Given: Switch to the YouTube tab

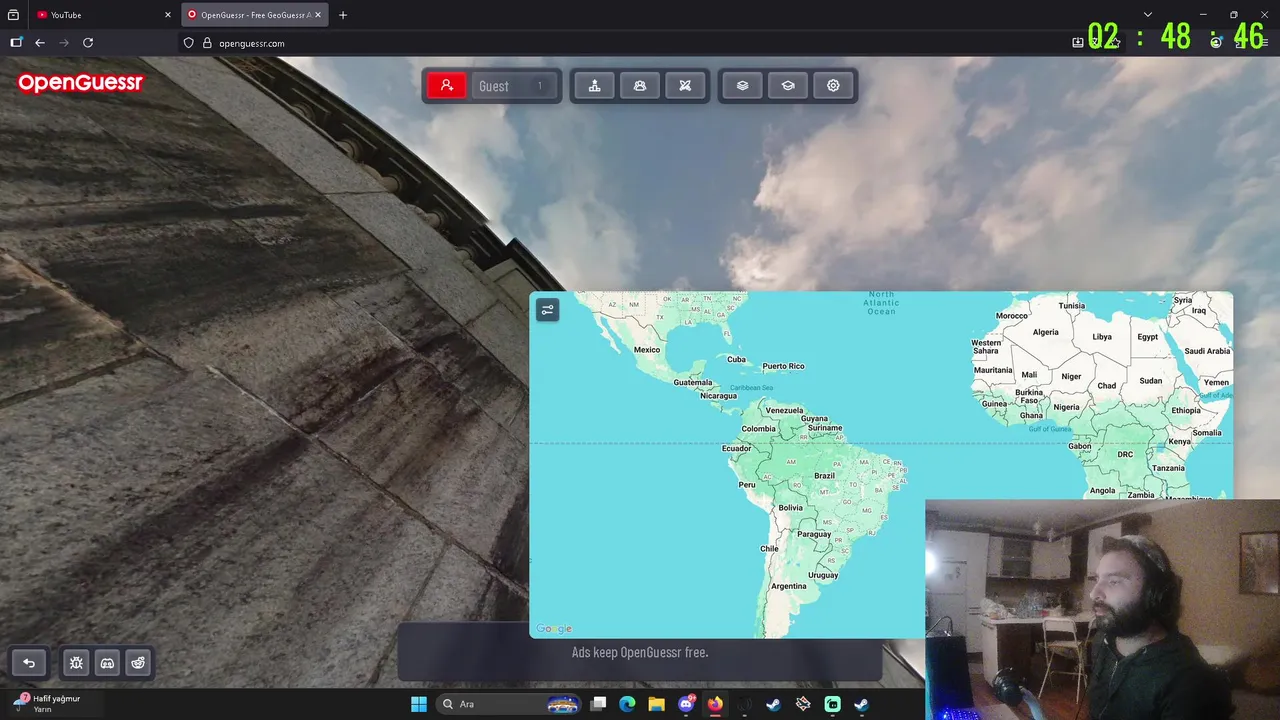Looking at the screenshot, I should tap(104, 15).
